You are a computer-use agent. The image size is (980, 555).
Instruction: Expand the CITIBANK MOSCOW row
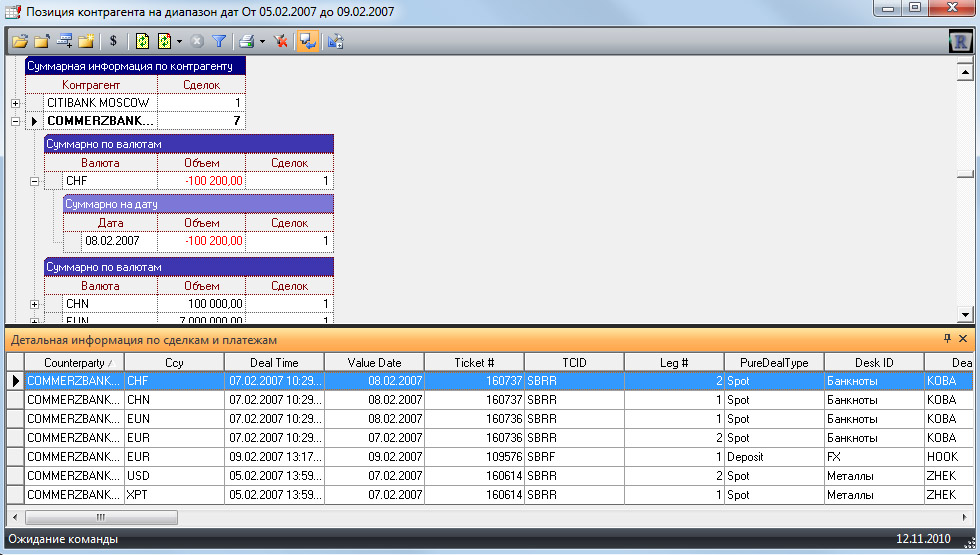16,103
